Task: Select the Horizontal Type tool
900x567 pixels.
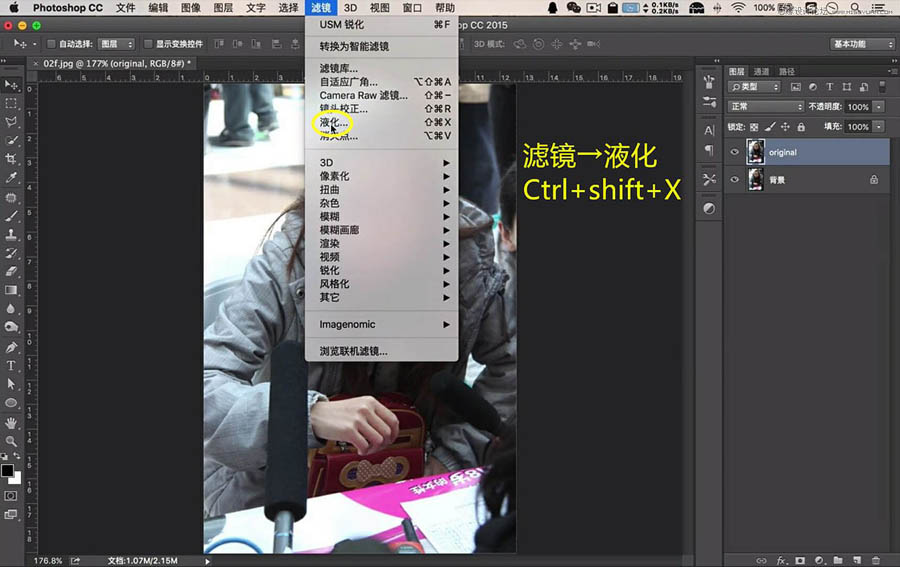Action: click(11, 366)
